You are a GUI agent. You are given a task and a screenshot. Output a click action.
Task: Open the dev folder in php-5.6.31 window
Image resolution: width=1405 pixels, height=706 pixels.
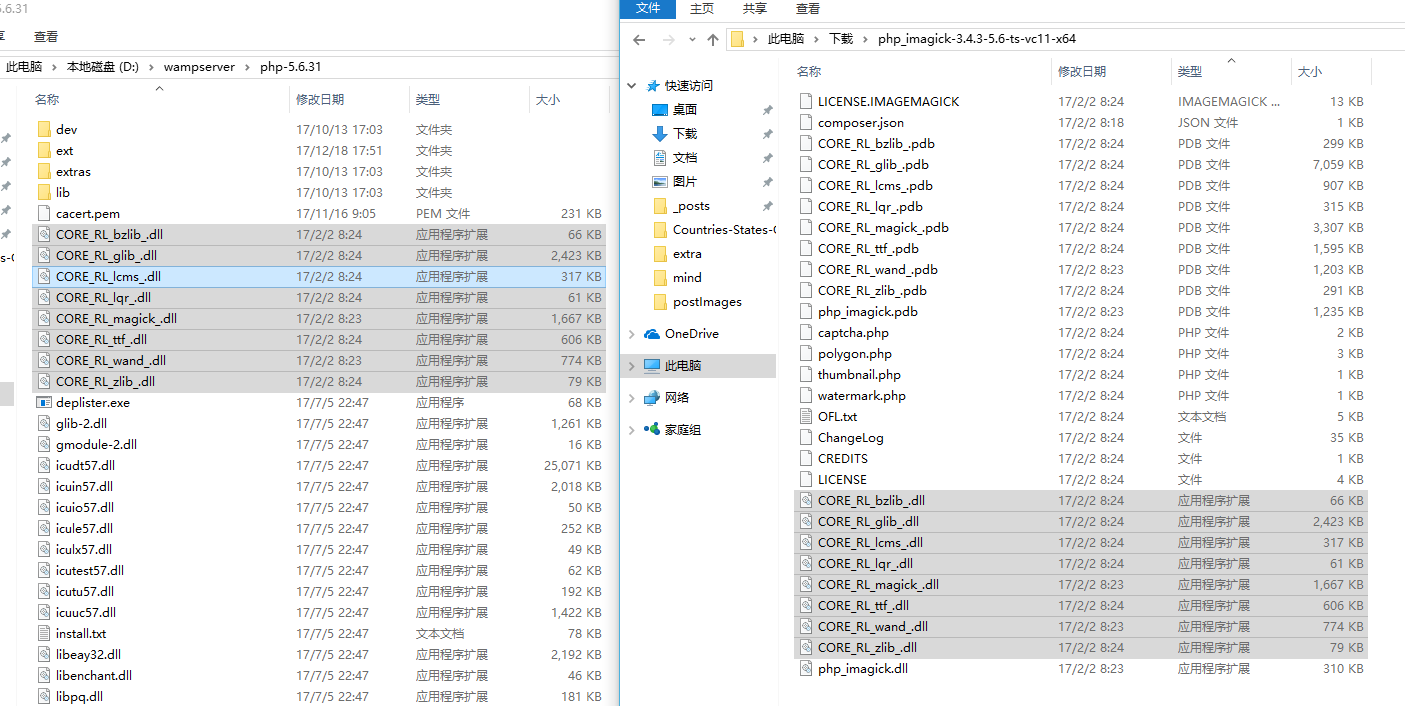click(x=66, y=129)
